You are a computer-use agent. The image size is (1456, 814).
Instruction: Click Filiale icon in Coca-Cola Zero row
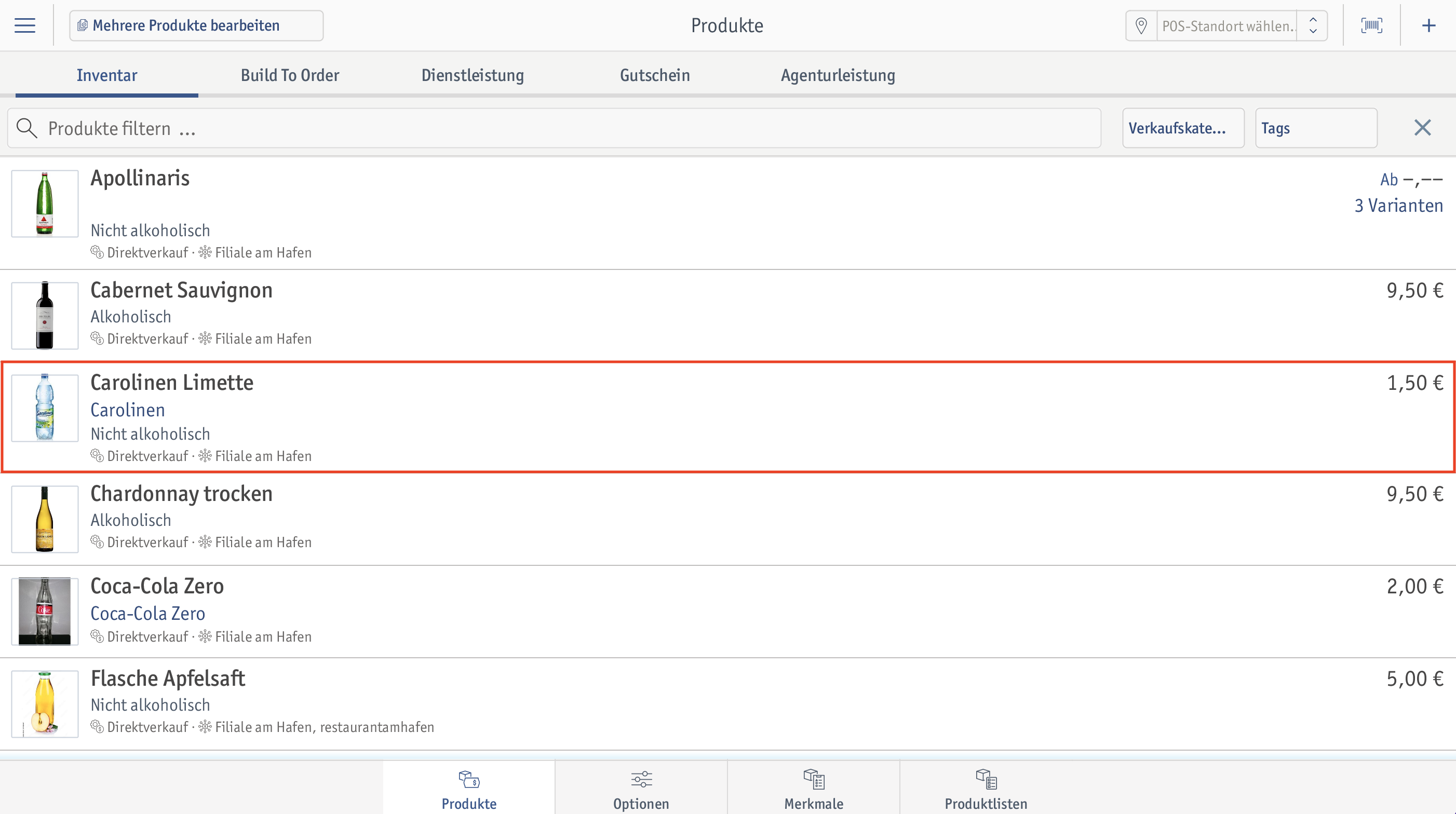click(x=205, y=636)
